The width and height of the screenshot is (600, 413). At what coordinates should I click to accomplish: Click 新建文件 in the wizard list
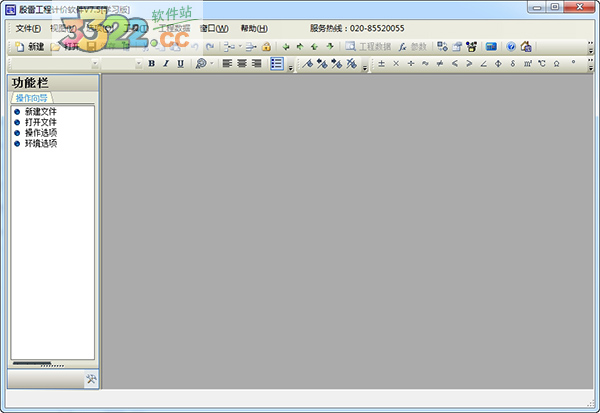tap(41, 111)
